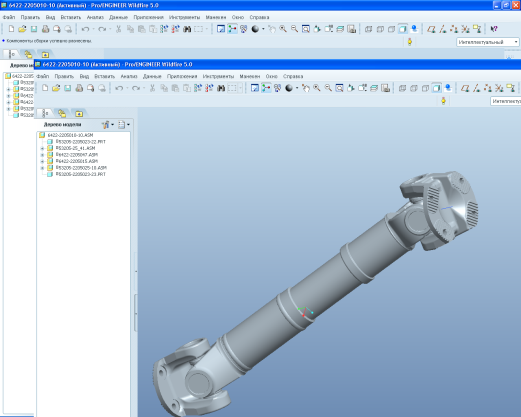Open Вид menu in front window
Screen dimensions: 521x417
(84, 76)
